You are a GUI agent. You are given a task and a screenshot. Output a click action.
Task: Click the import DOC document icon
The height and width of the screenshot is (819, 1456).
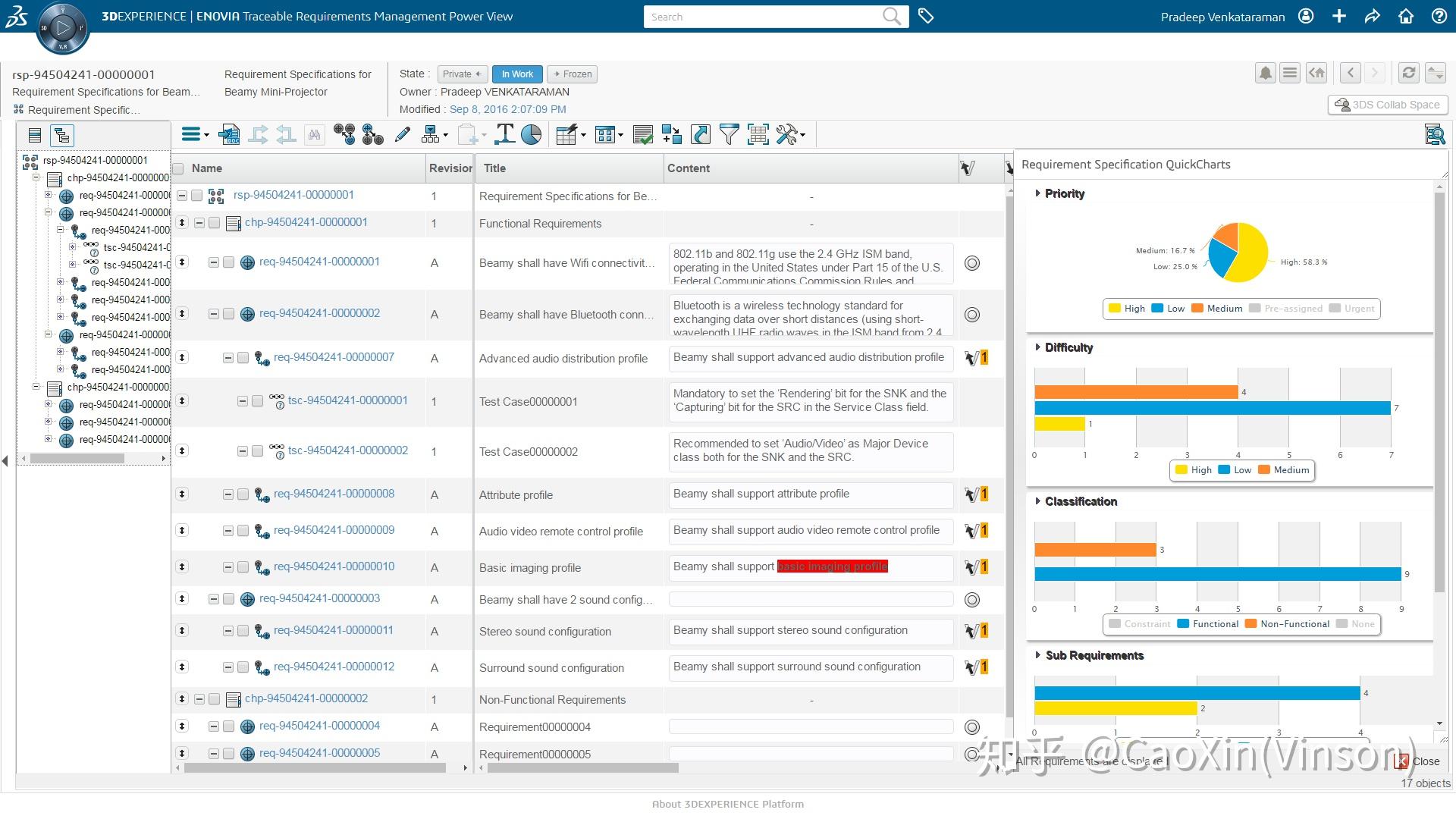coord(228,135)
